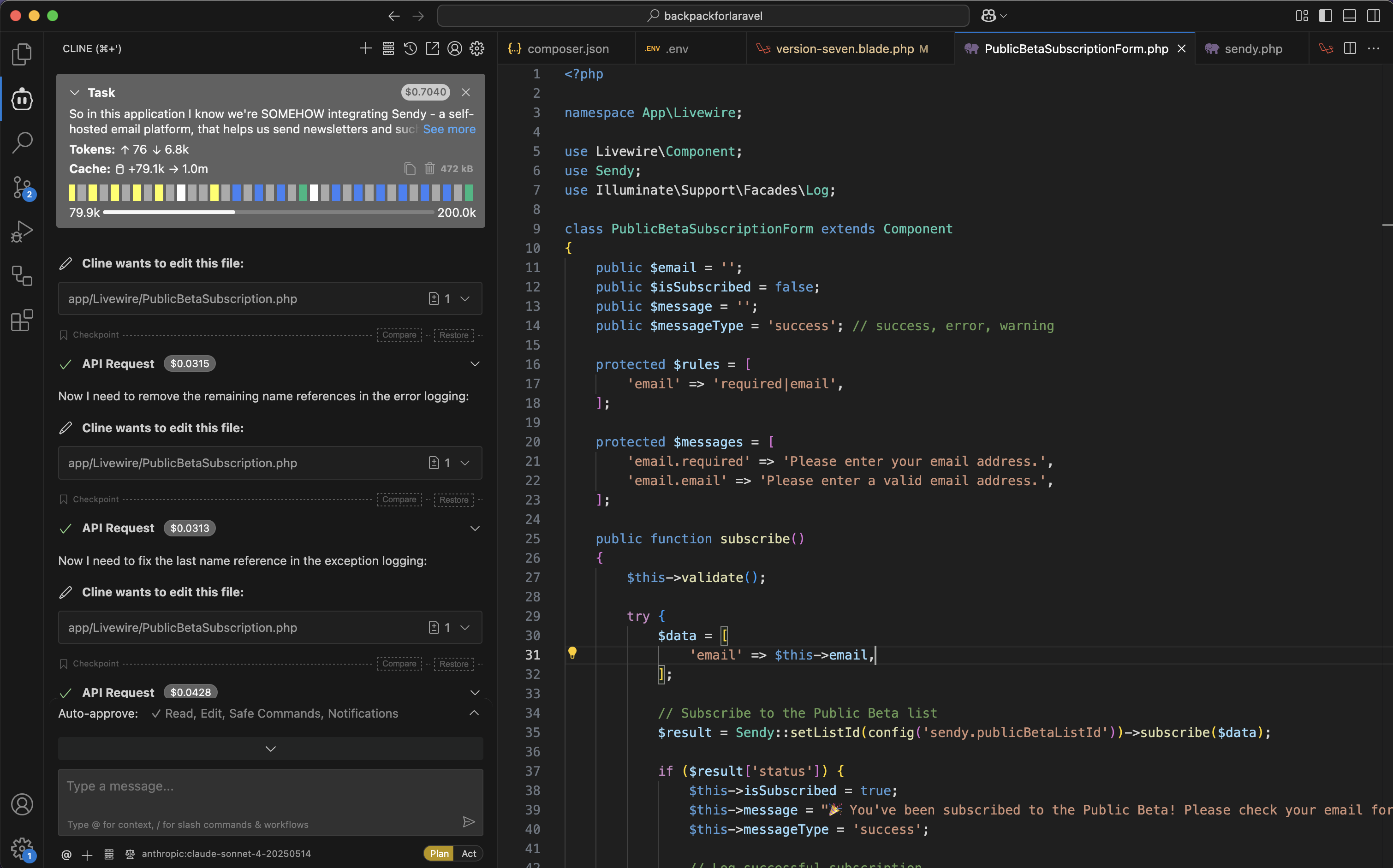
Task: Expand the API Request $0.0428 details
Action: 475,692
